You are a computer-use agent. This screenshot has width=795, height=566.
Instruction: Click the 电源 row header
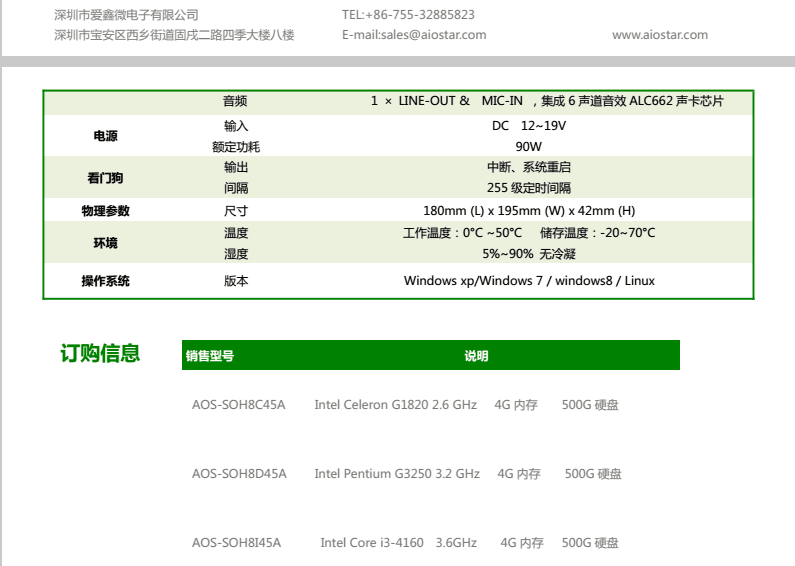(105, 136)
